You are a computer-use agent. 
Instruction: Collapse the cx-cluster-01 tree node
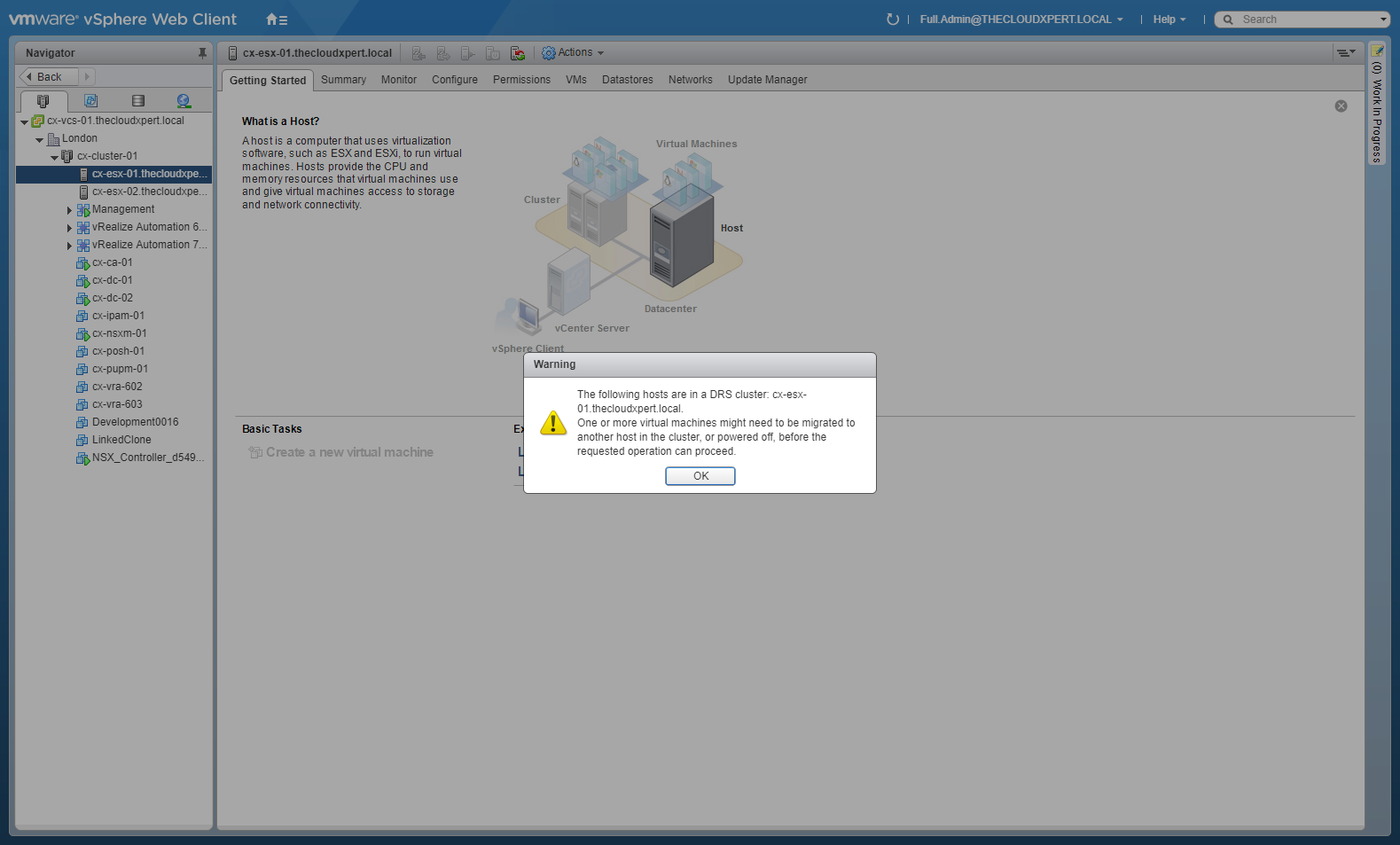(54, 157)
